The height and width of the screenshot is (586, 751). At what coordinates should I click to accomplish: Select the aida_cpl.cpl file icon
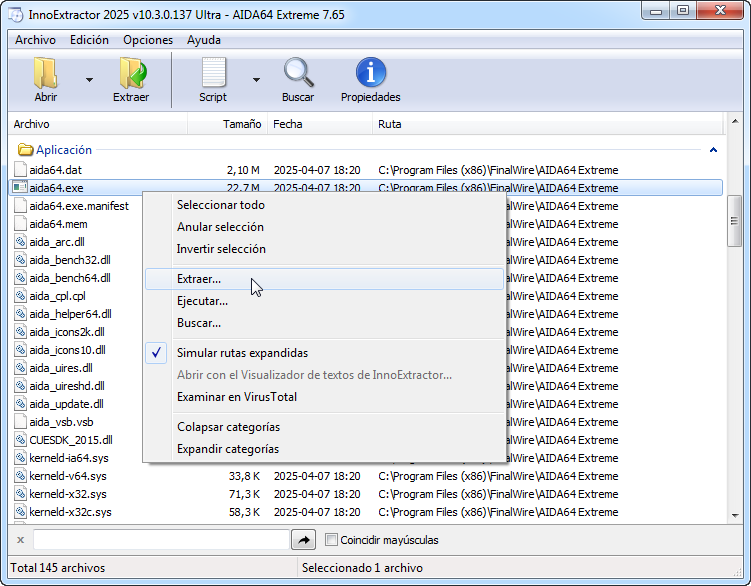click(x=20, y=296)
